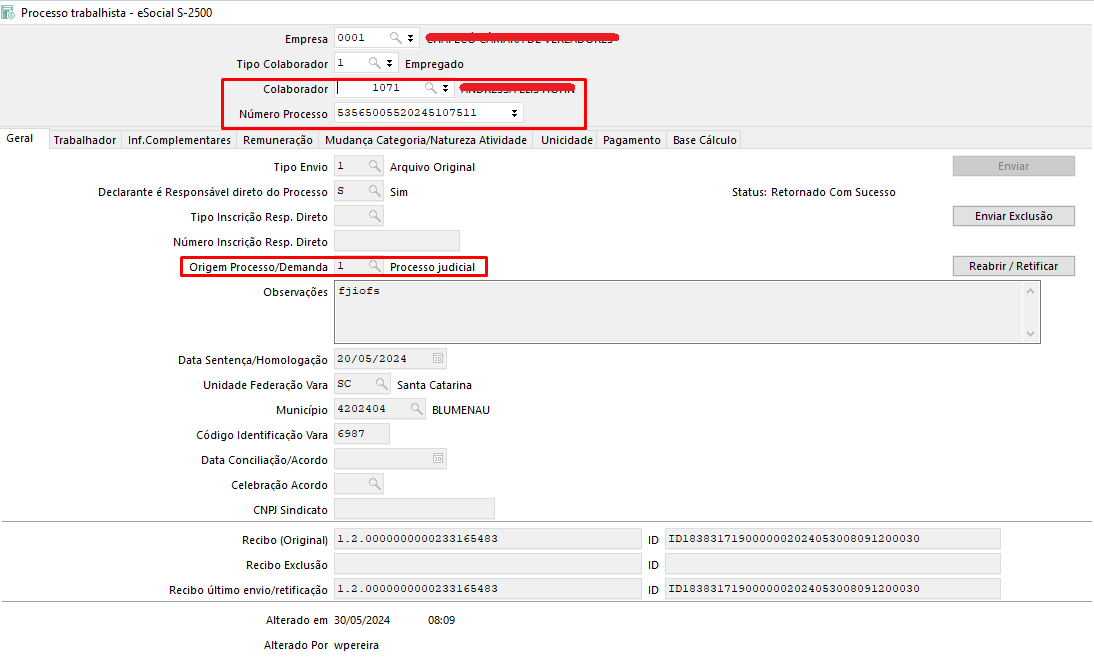Open the Declarante é Responsável lookup magnifier
1094x658 pixels.
(x=375, y=190)
